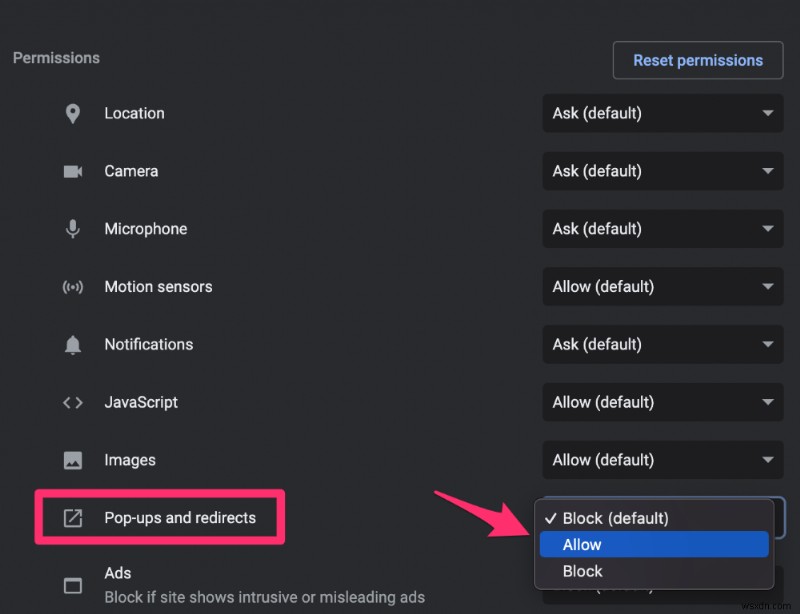This screenshot has height=614, width=800.
Task: Click the Pop-ups and redirects icon
Action: (x=72, y=517)
